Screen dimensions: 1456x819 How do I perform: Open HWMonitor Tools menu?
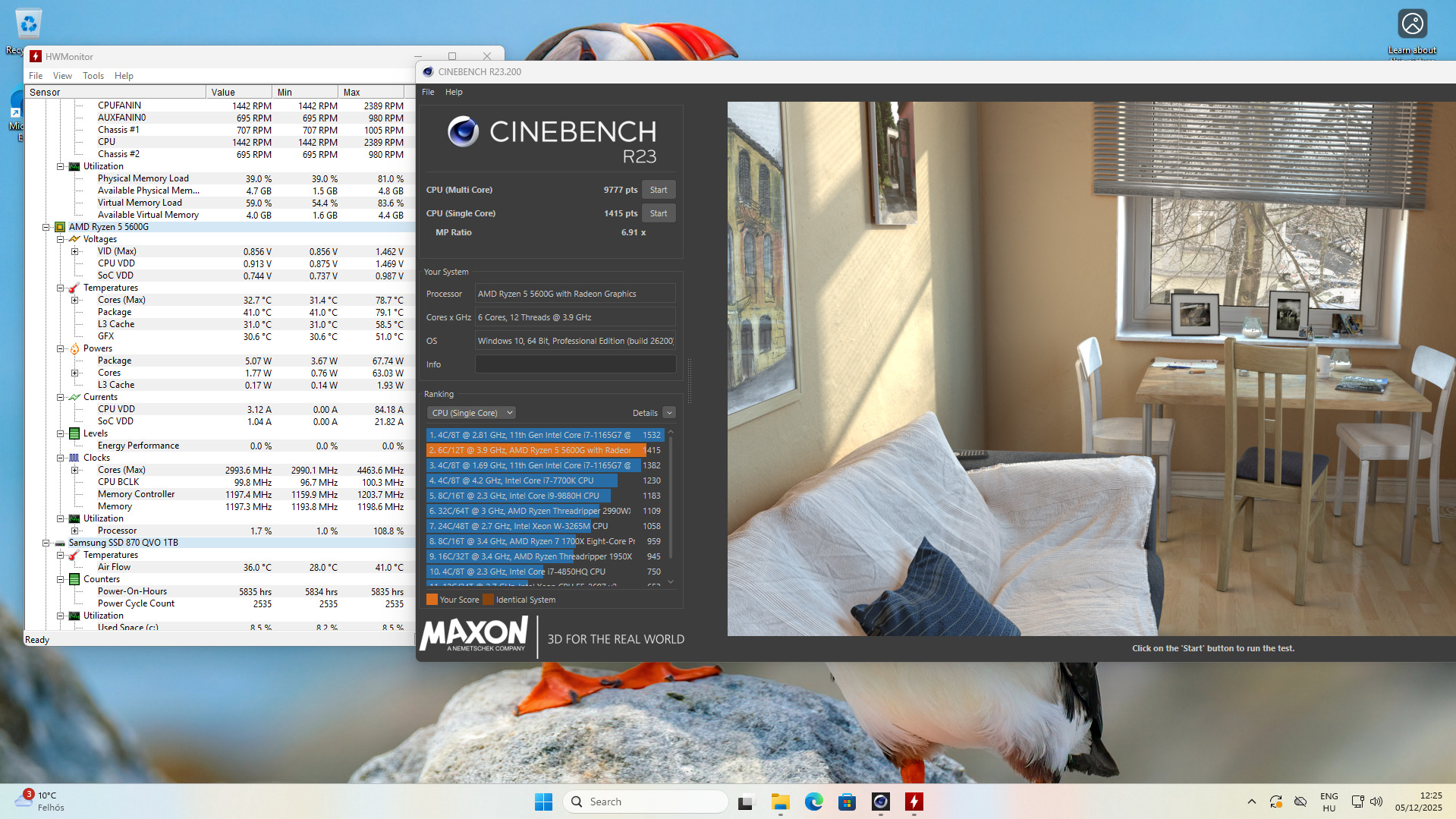point(93,76)
